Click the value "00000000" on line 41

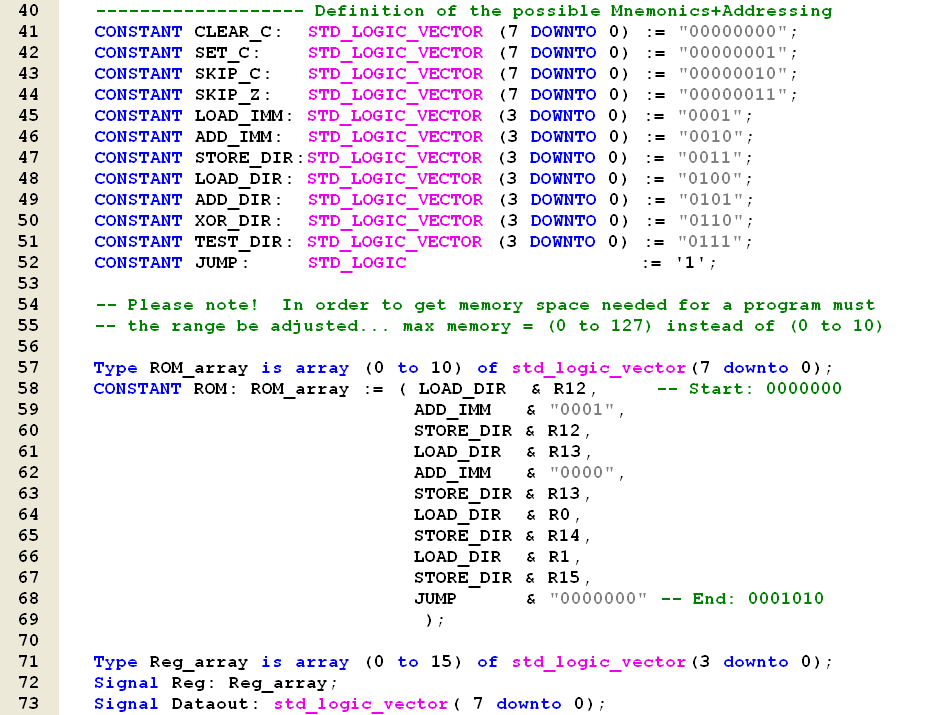tap(733, 31)
